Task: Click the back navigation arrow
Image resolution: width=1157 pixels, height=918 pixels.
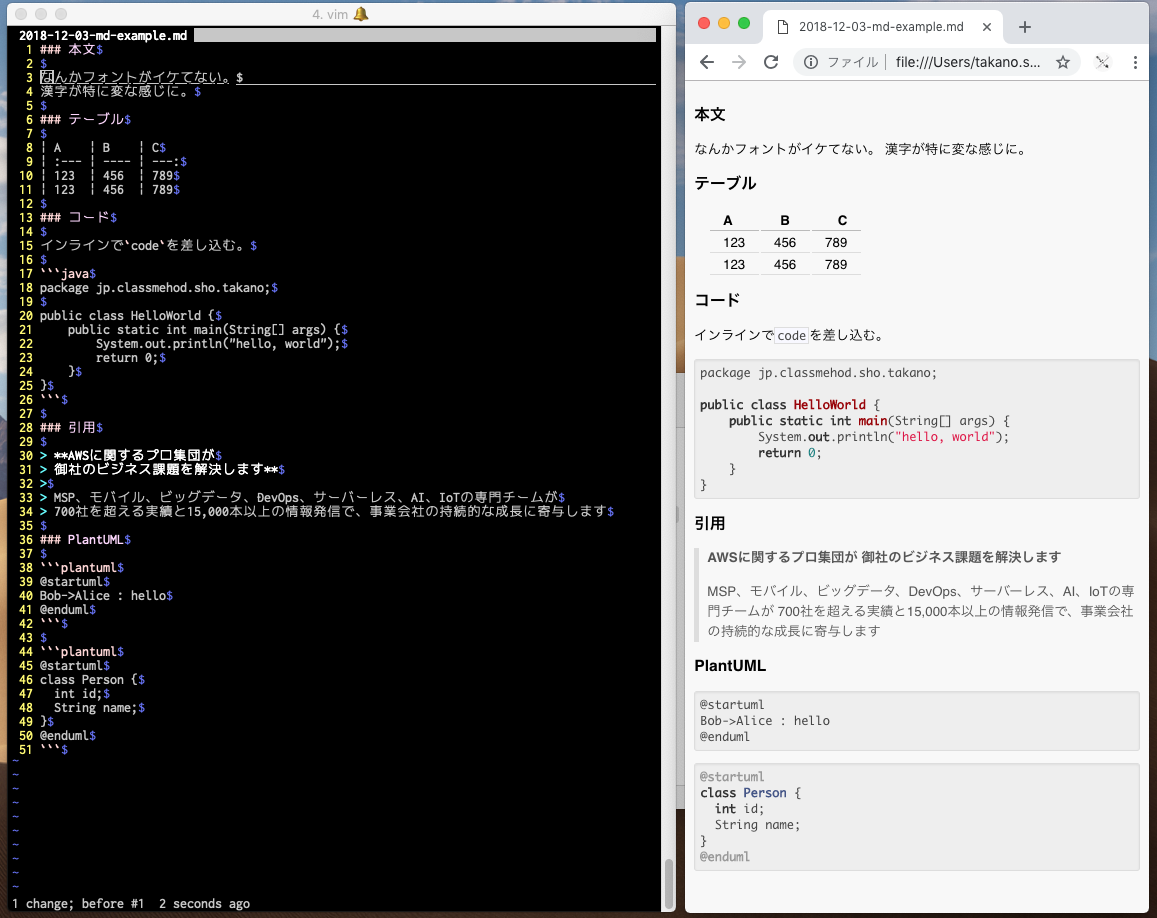Action: [x=706, y=62]
